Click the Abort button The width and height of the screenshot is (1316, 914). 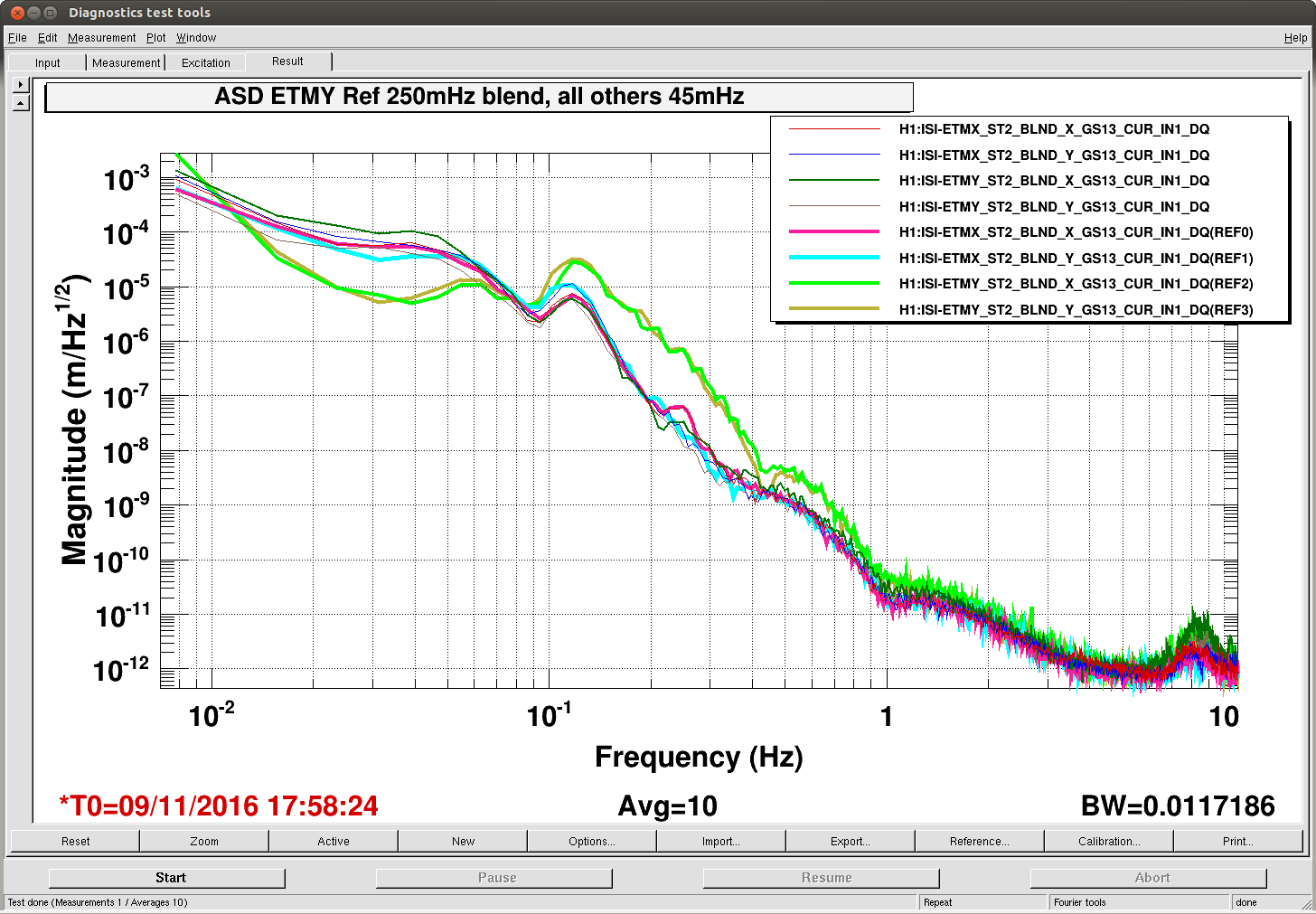[1149, 878]
